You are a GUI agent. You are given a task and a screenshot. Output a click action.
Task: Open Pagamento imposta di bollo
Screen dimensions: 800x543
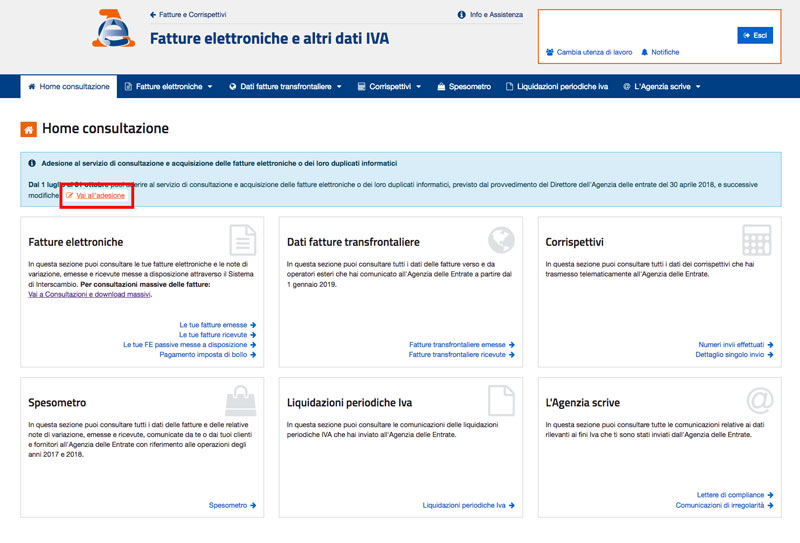[x=208, y=355]
